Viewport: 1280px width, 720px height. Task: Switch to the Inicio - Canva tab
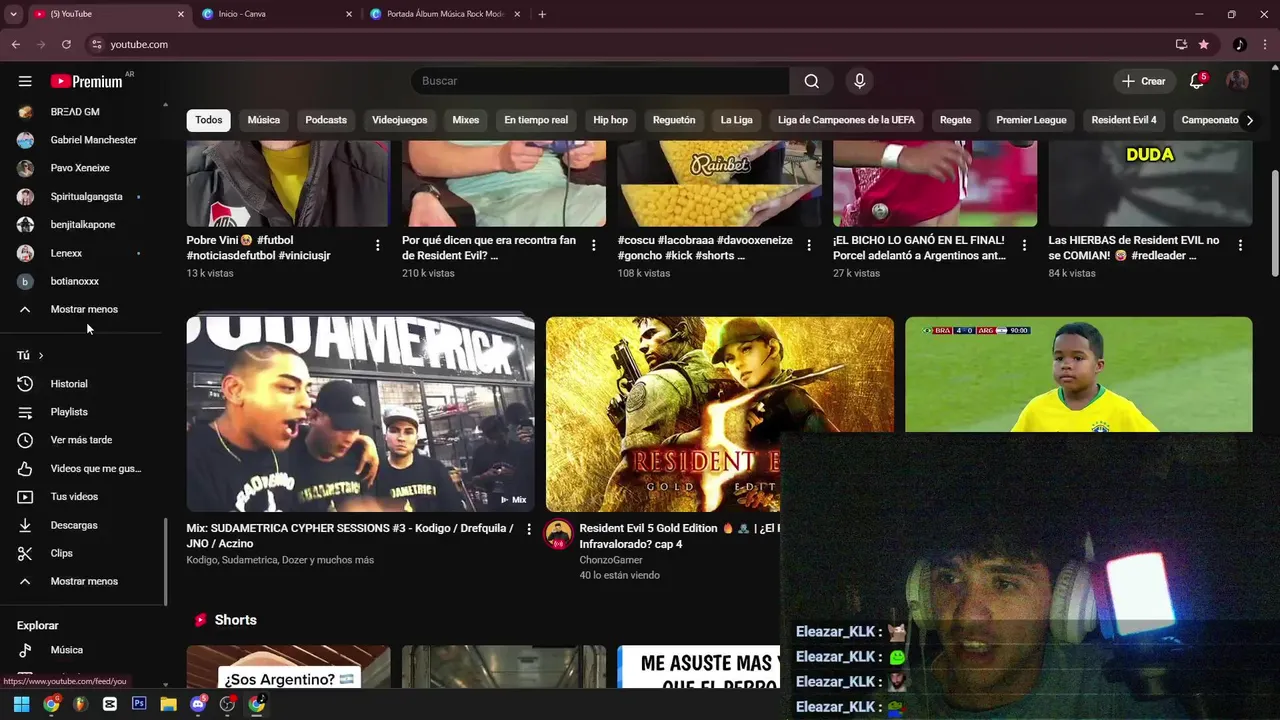point(272,14)
